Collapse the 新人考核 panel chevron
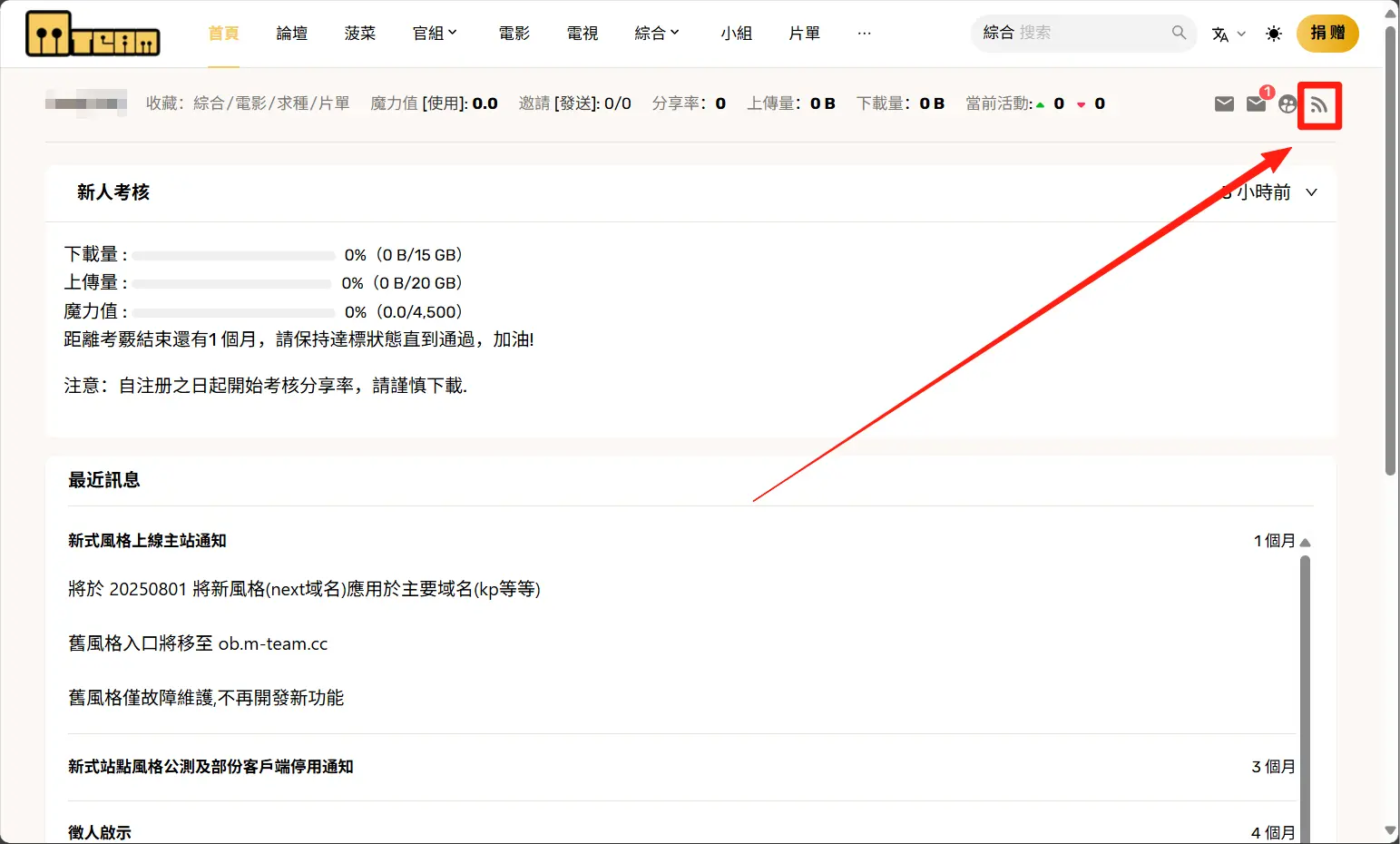 click(x=1311, y=192)
